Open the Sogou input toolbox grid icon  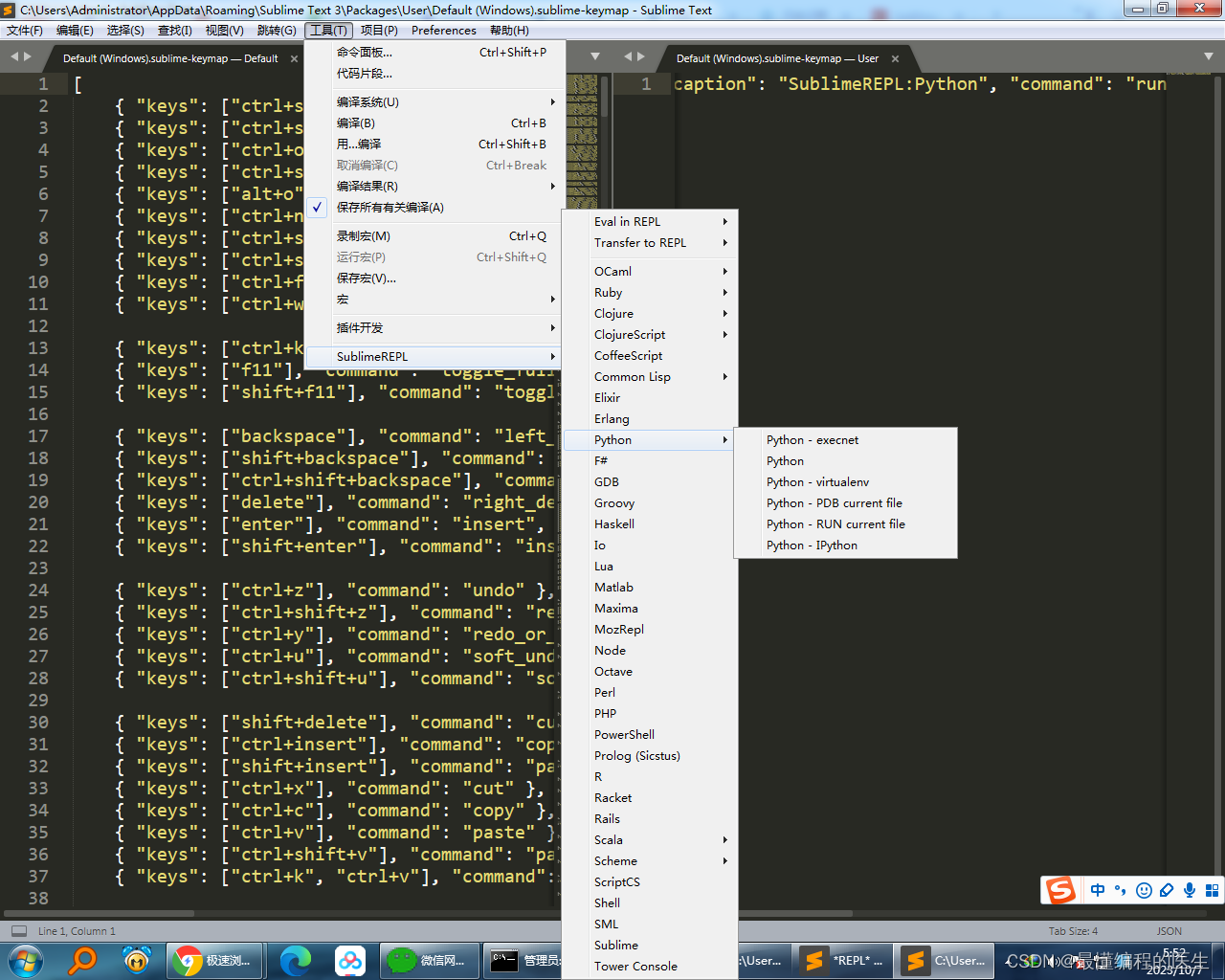click(1212, 890)
